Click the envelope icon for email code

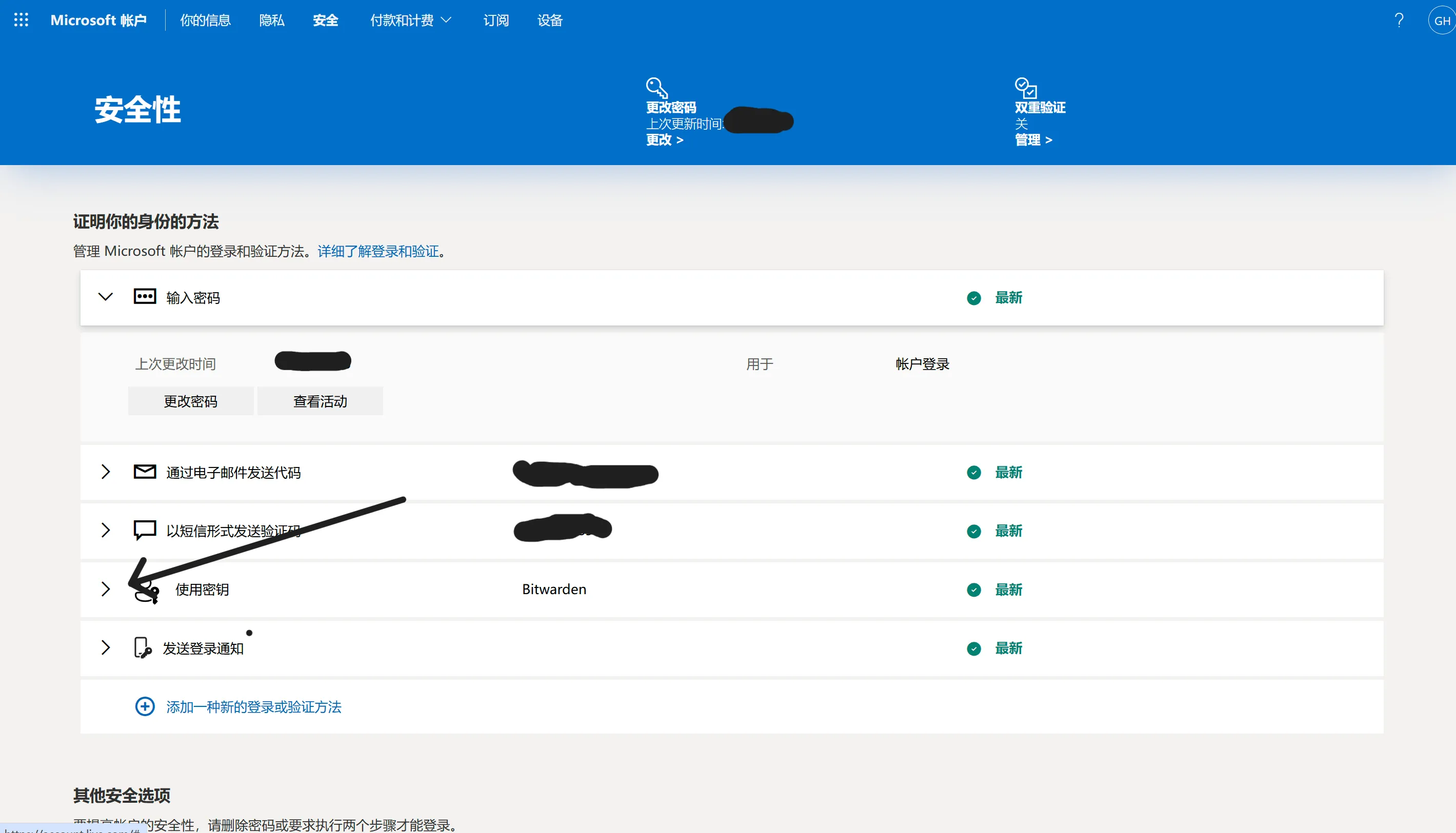tap(145, 472)
